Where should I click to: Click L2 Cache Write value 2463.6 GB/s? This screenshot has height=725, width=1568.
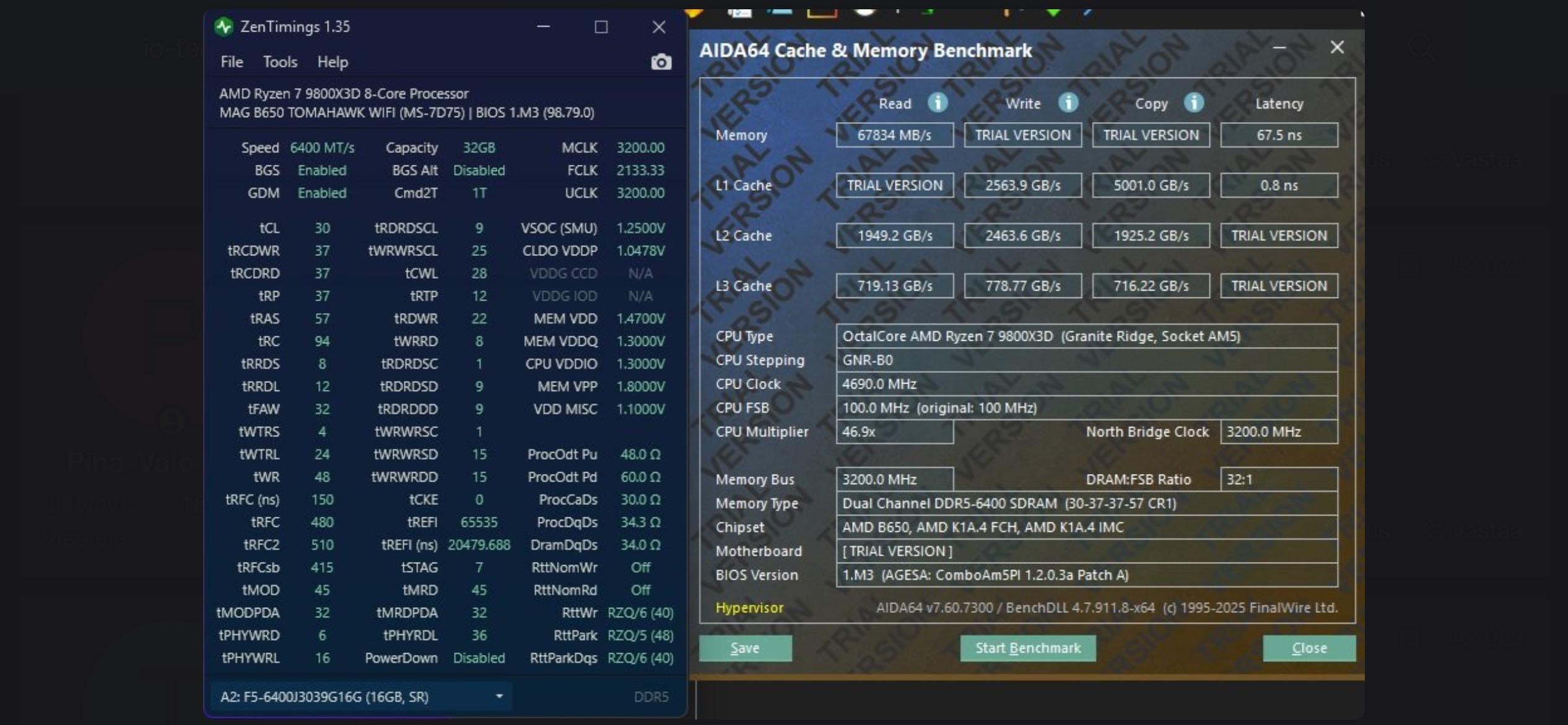pos(1022,235)
